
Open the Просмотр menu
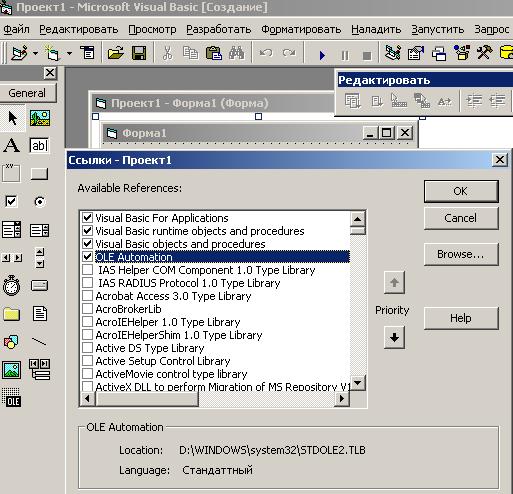[x=152, y=29]
